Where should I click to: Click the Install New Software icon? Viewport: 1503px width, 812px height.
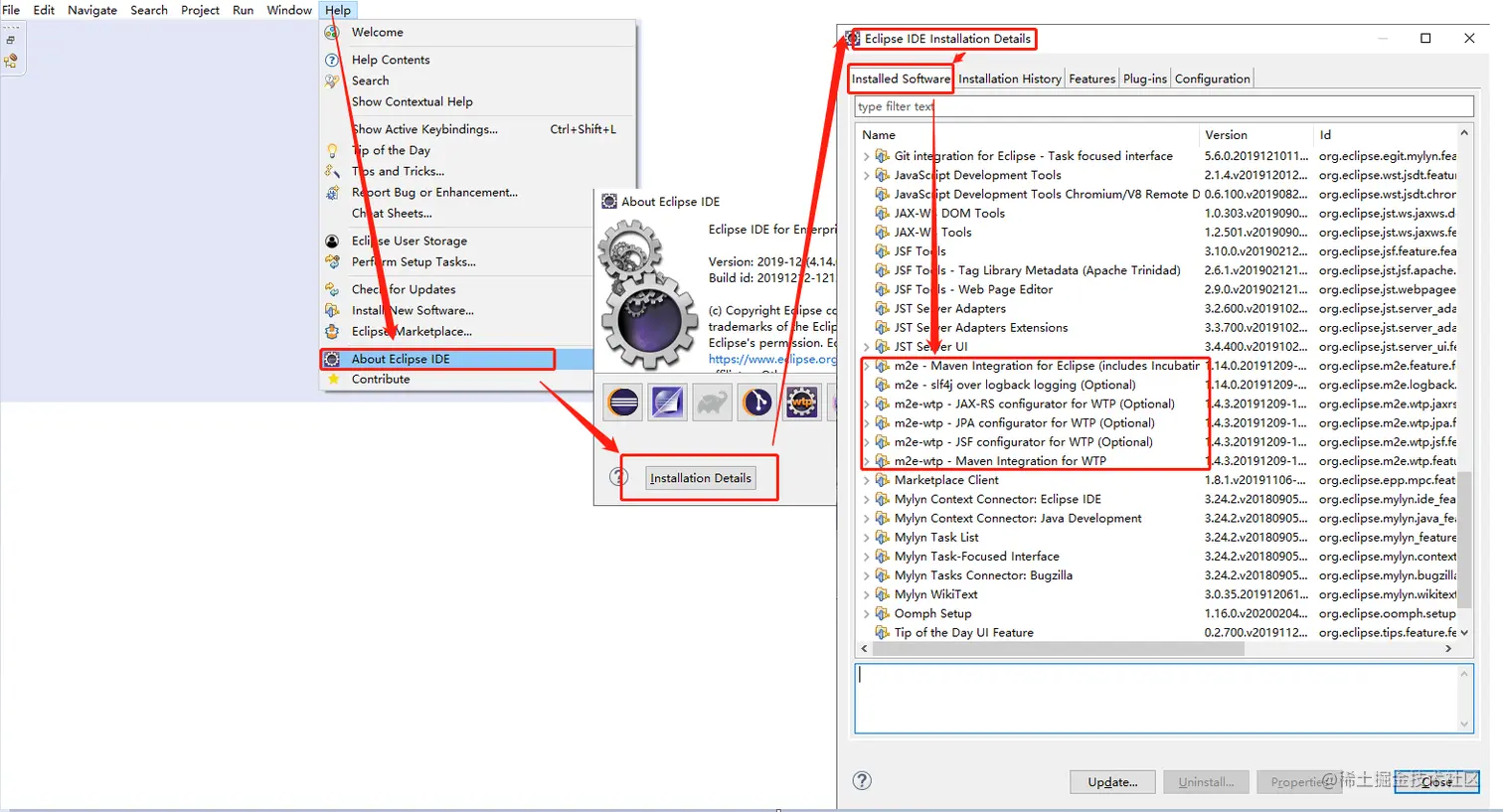tap(332, 310)
